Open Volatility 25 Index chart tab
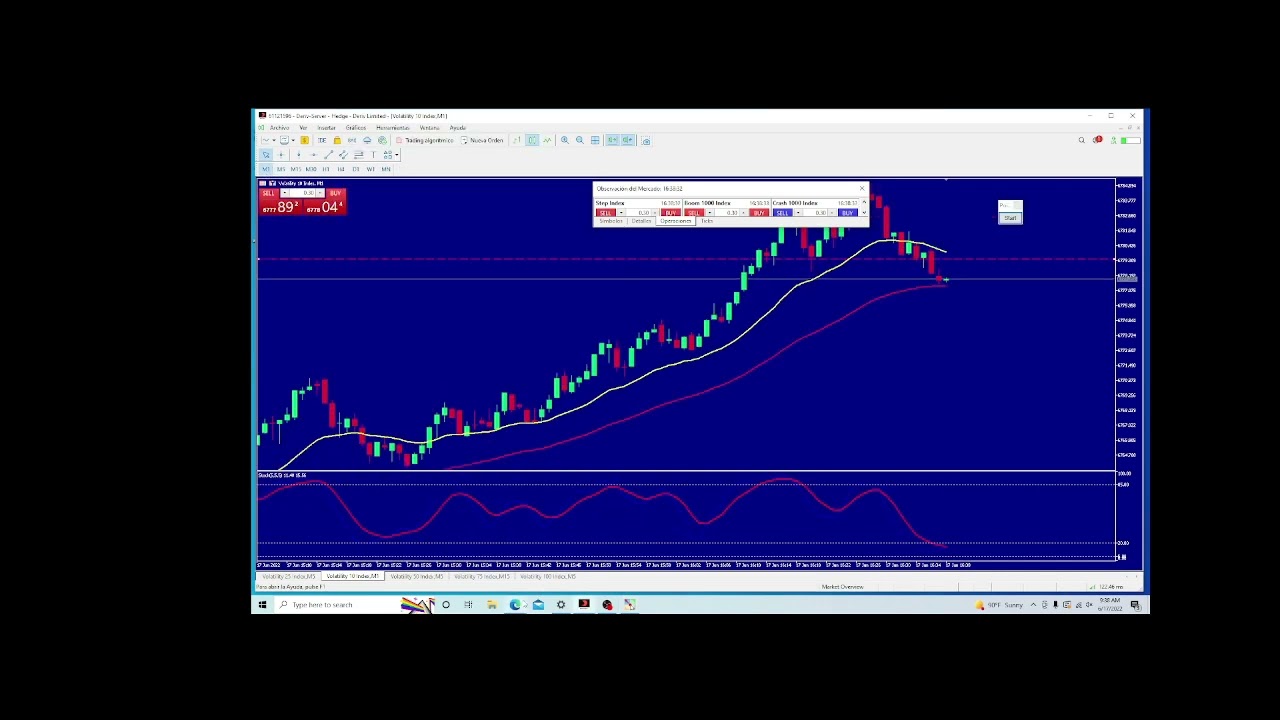Screen dimensions: 1280x720 pos(289,576)
